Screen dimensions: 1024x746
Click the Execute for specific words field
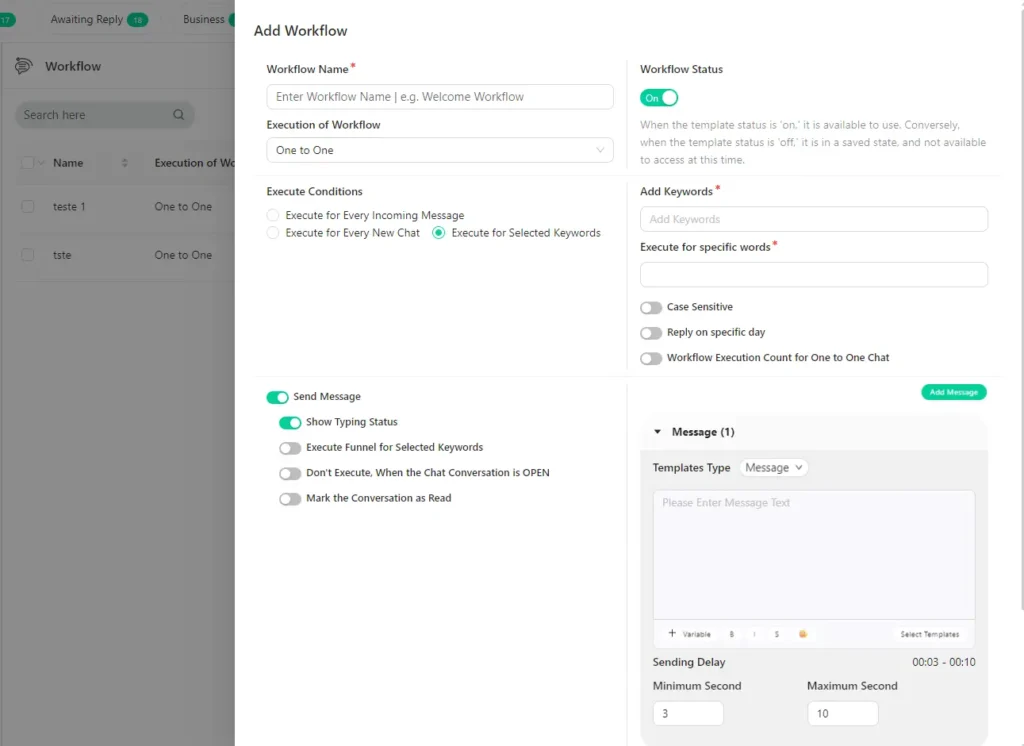814,275
